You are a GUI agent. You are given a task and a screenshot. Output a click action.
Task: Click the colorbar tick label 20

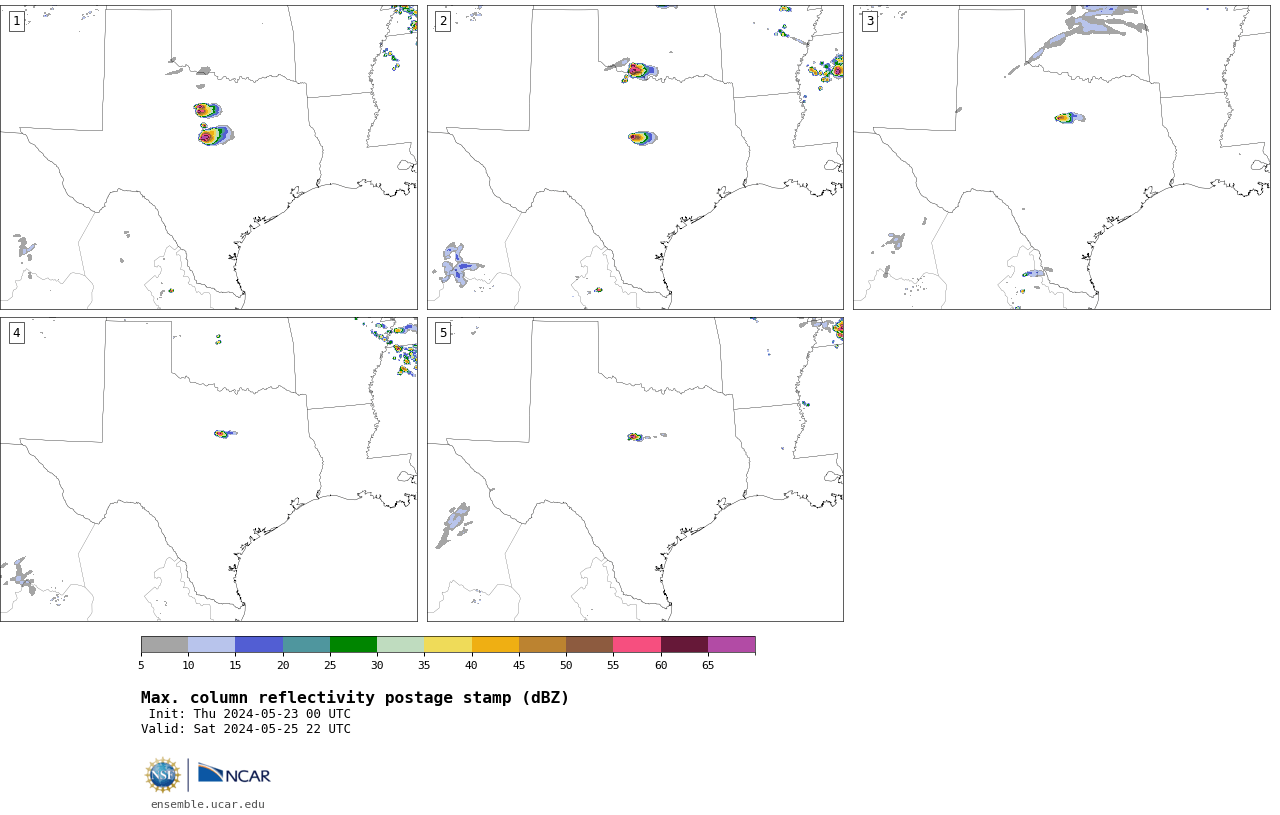[283, 665]
